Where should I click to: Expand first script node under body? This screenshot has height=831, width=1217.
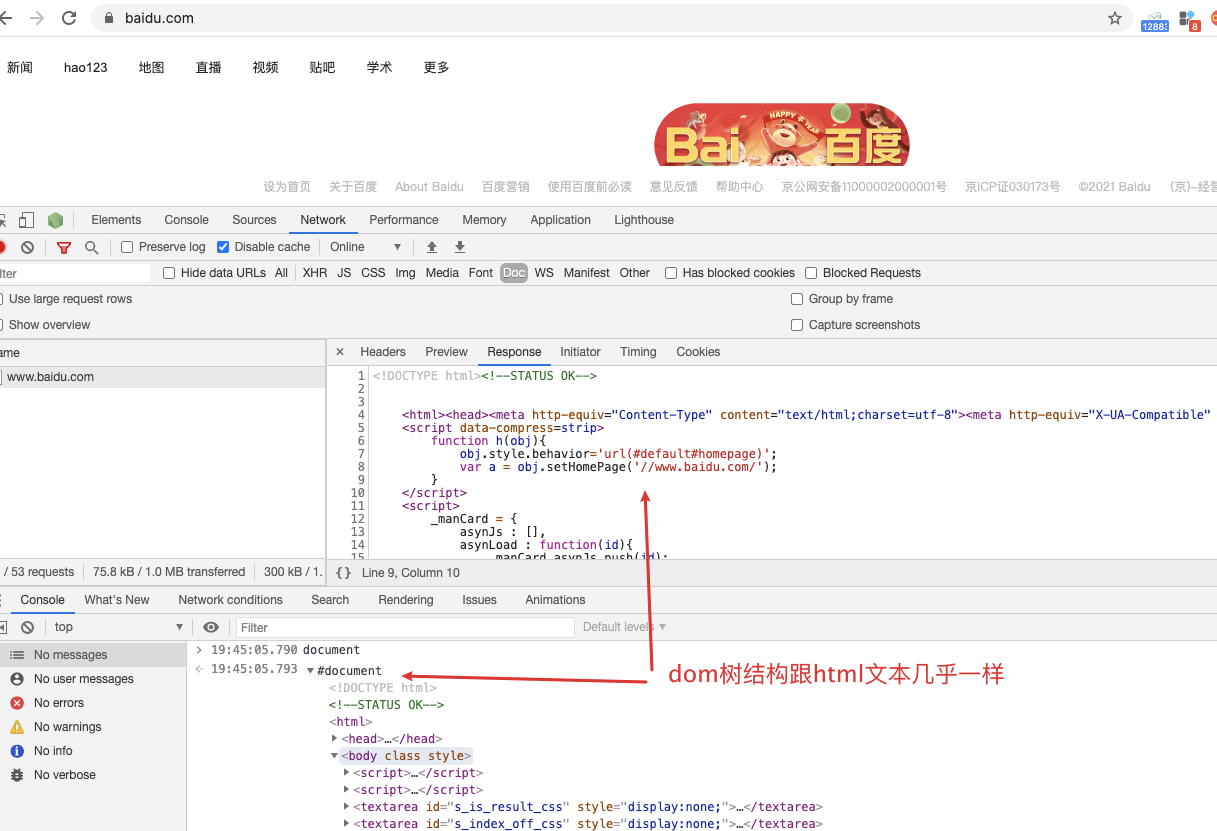346,773
